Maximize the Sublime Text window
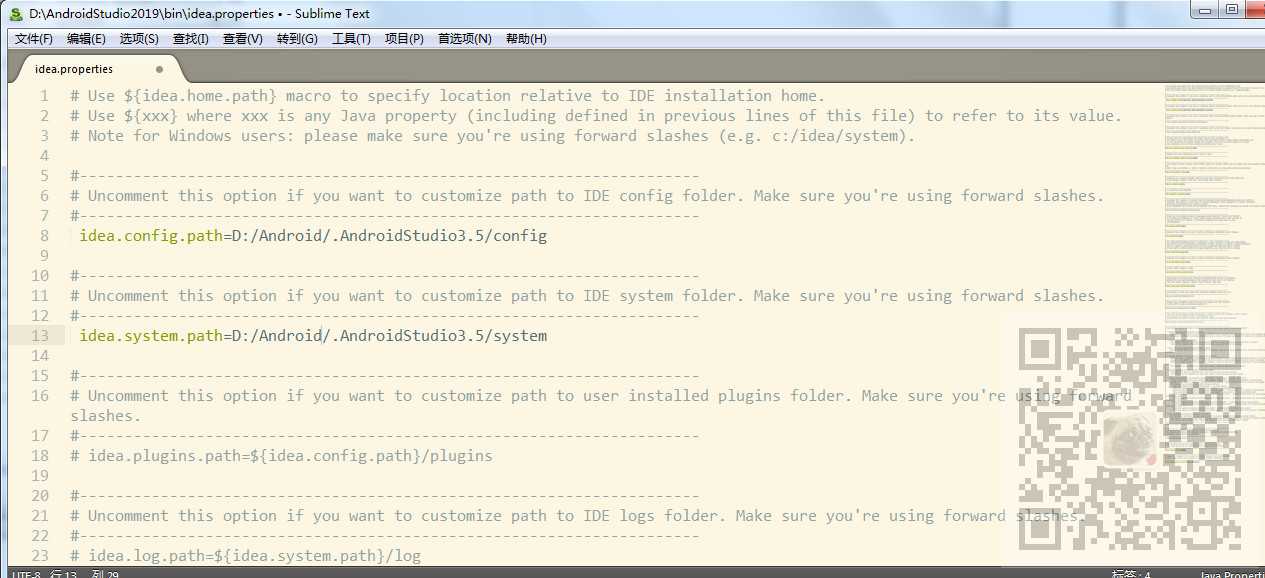Image resolution: width=1265 pixels, height=578 pixels. [x=1232, y=9]
